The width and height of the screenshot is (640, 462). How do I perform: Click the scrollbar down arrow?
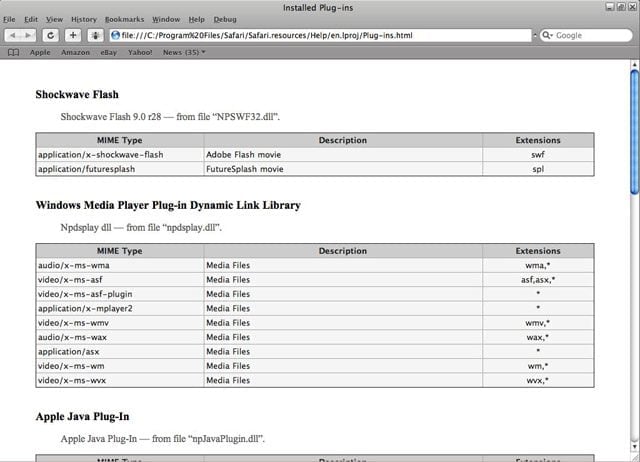635,446
